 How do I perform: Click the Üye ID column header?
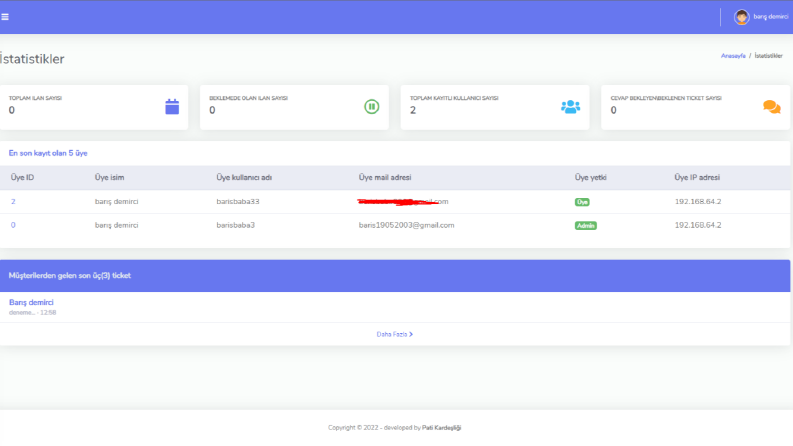[x=22, y=177]
